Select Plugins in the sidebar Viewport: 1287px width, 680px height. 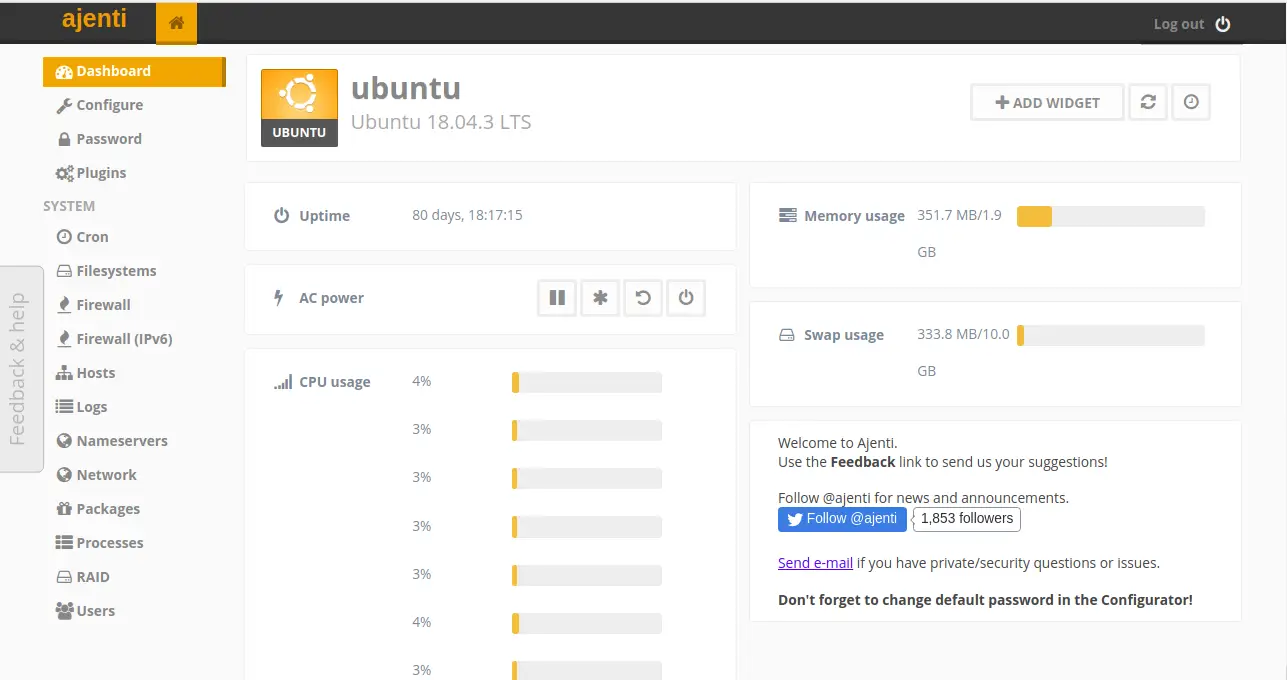pos(101,173)
